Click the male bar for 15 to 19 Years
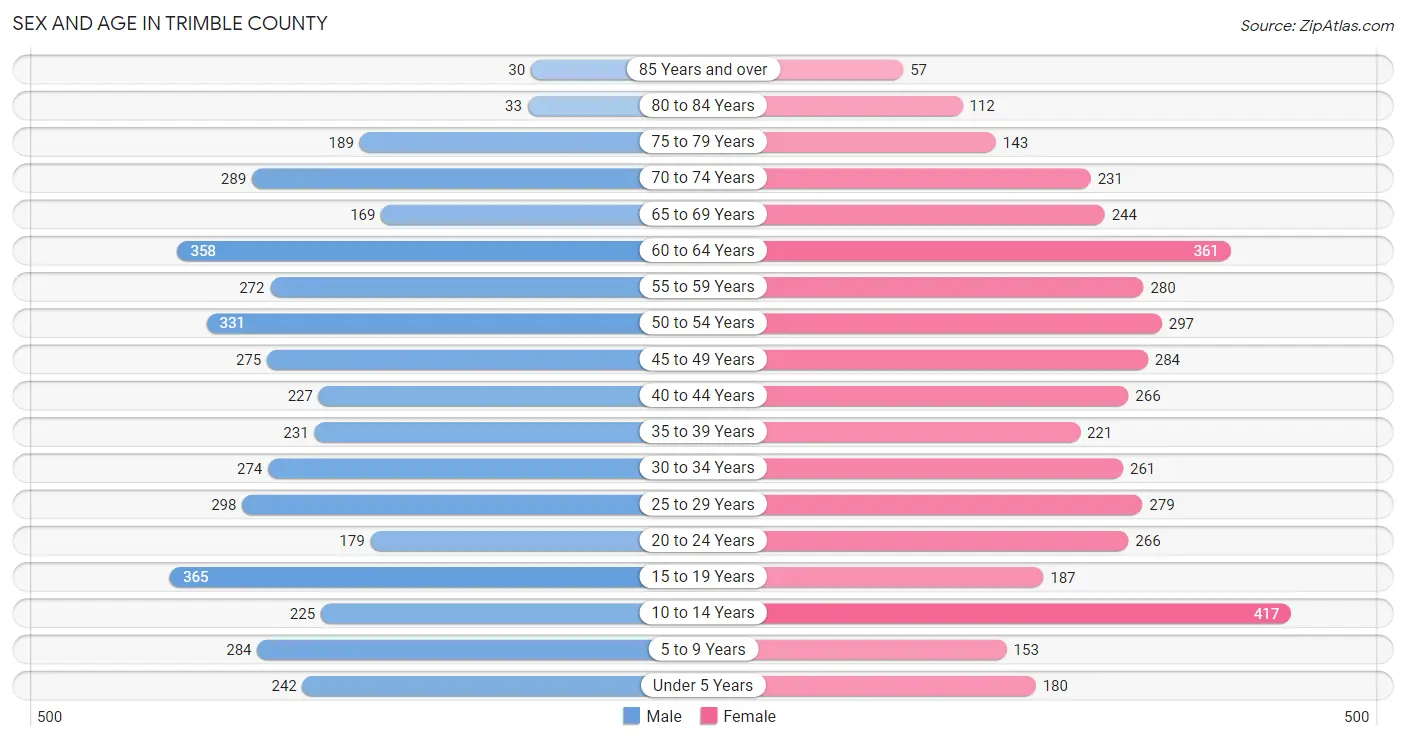Image resolution: width=1406 pixels, height=741 pixels. (x=407, y=577)
